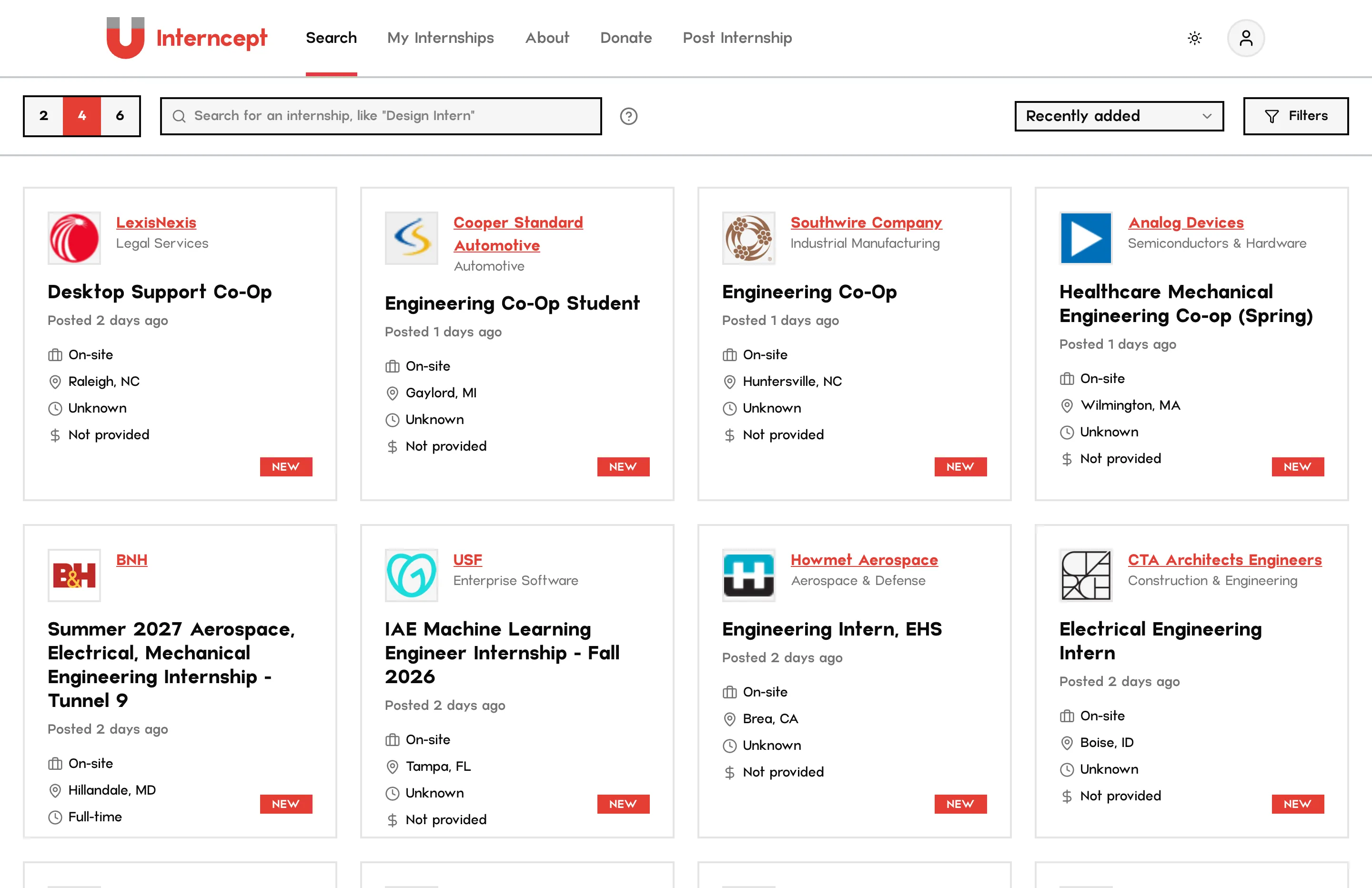Click the location pin beside Hillandale, MD
This screenshot has width=1372, height=888.
click(55, 790)
